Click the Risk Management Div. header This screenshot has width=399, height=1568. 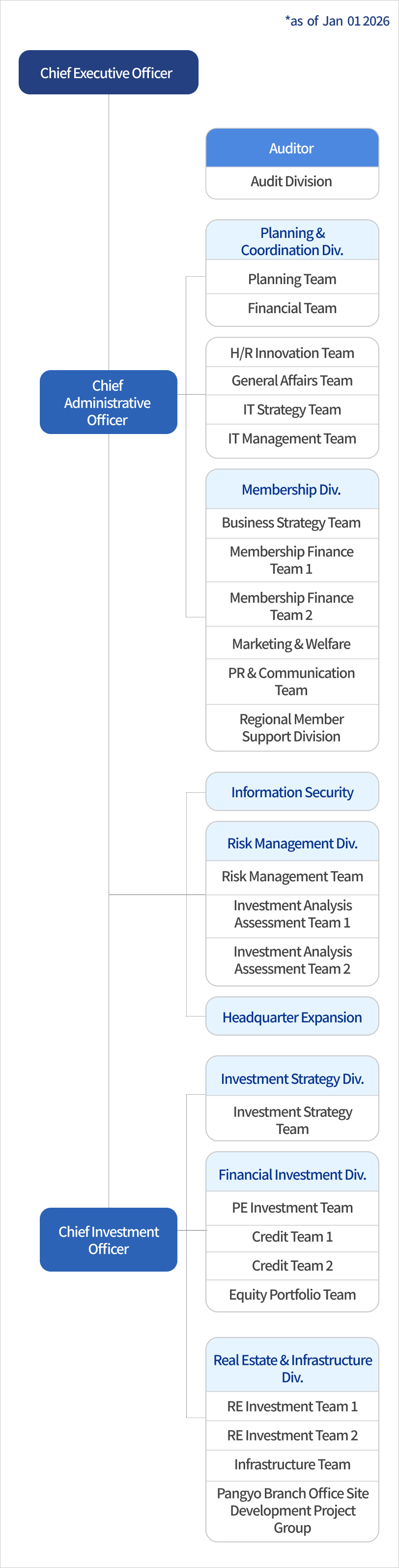coord(292,843)
